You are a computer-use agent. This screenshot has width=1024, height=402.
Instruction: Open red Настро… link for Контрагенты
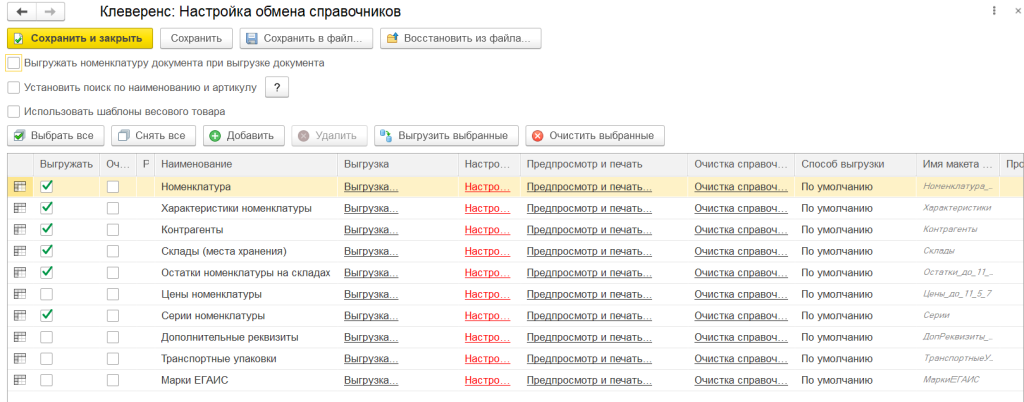click(x=487, y=230)
